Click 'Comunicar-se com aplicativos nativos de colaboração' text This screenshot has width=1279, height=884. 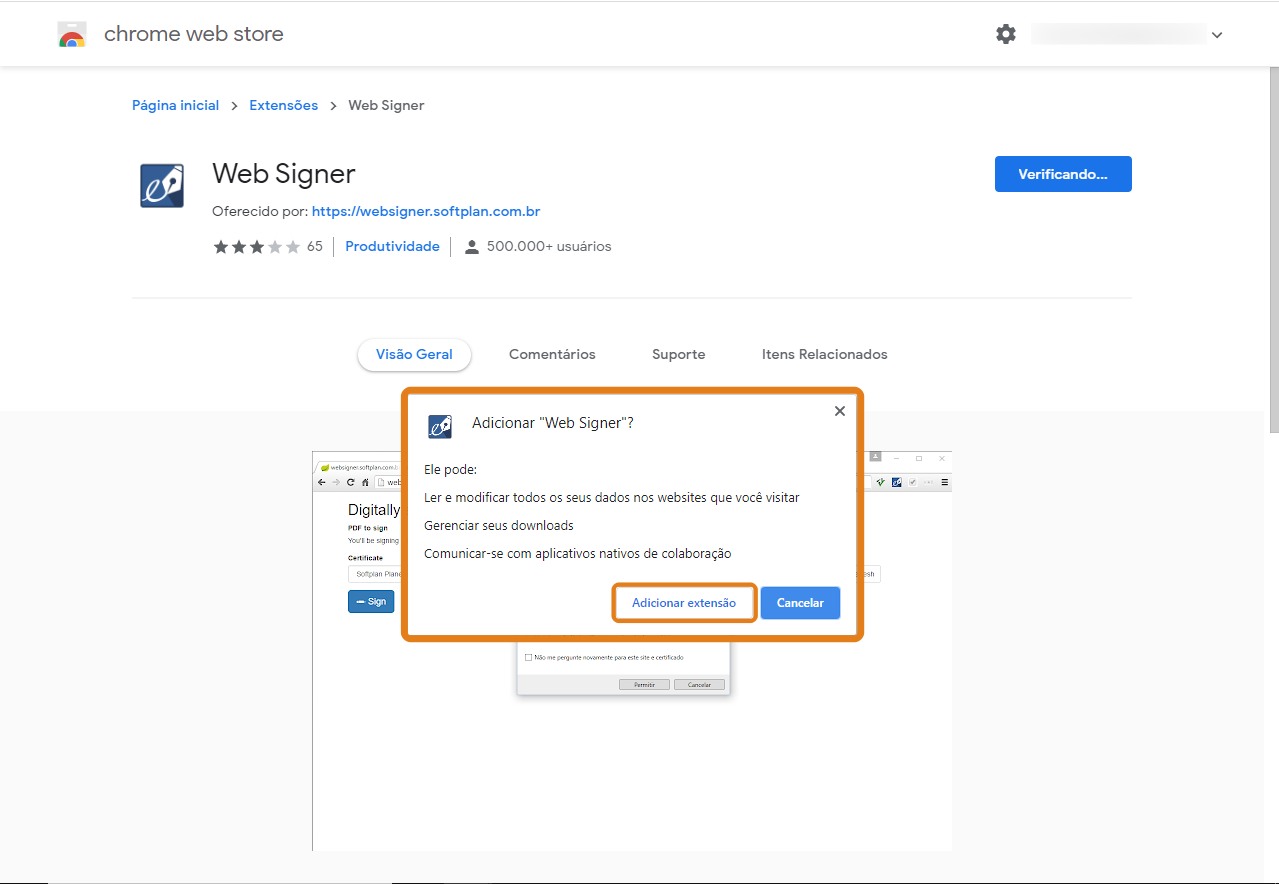pyautogui.click(x=578, y=553)
